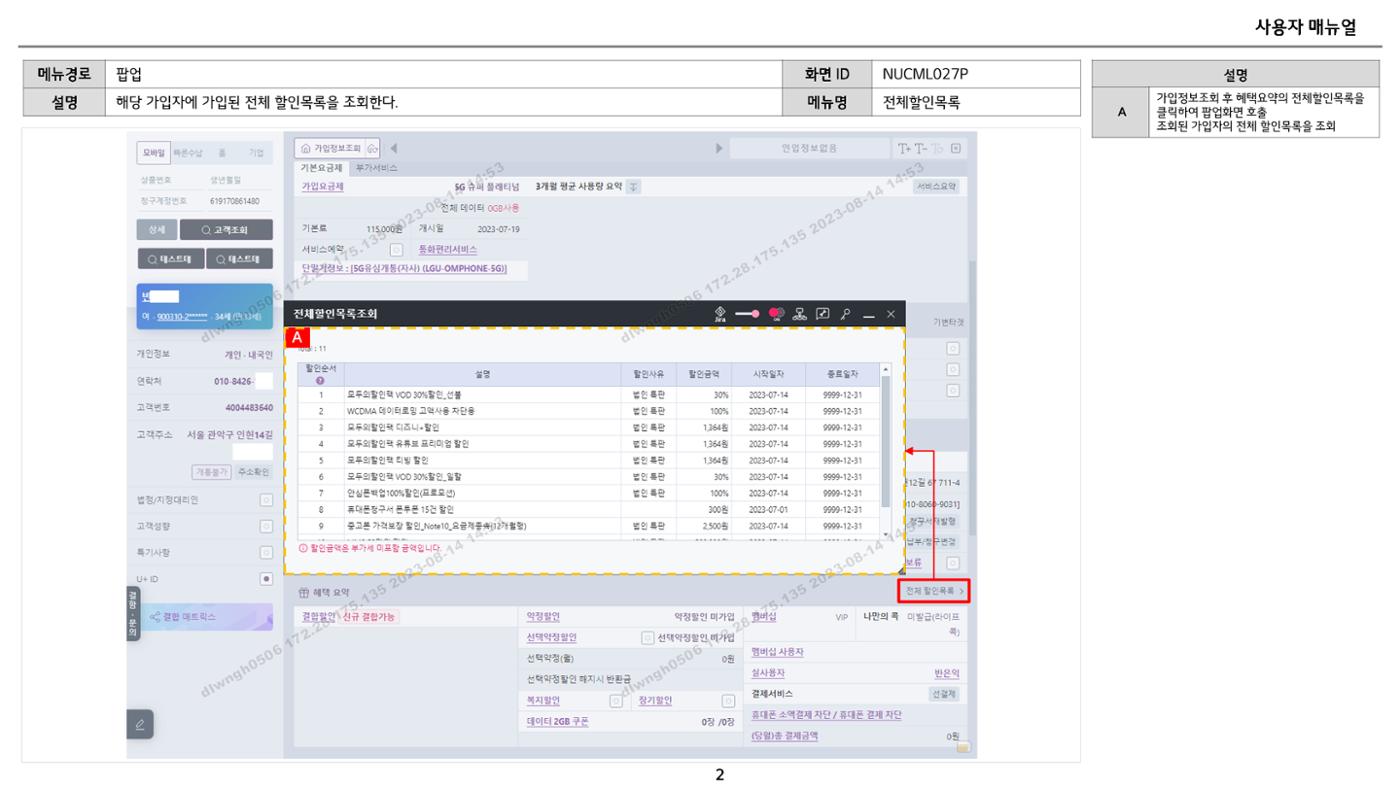This screenshot has height=788, width=1400.
Task: Open the 결합 매트릭스 button
Action: click(205, 617)
